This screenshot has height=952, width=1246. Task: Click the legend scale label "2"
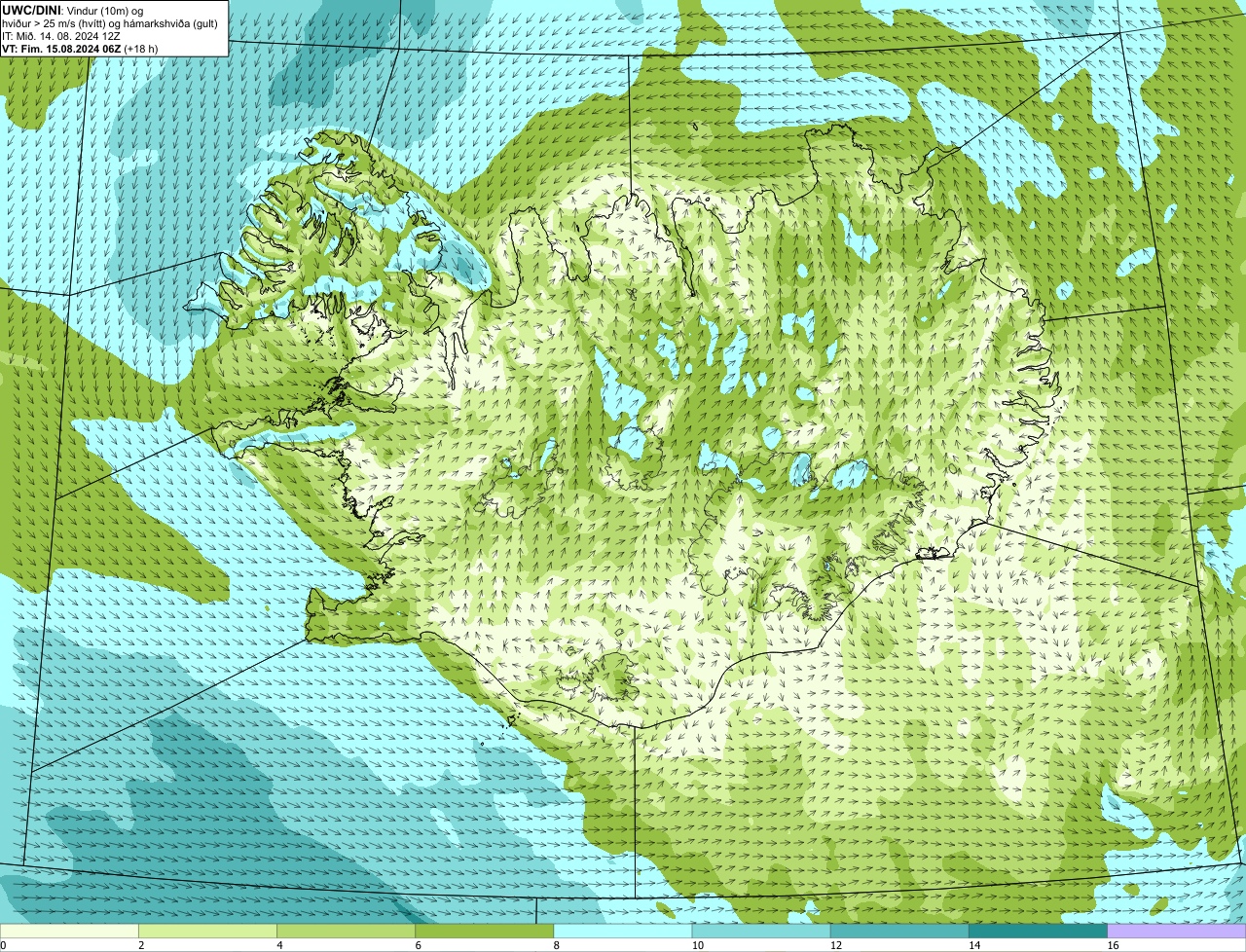[x=141, y=945]
